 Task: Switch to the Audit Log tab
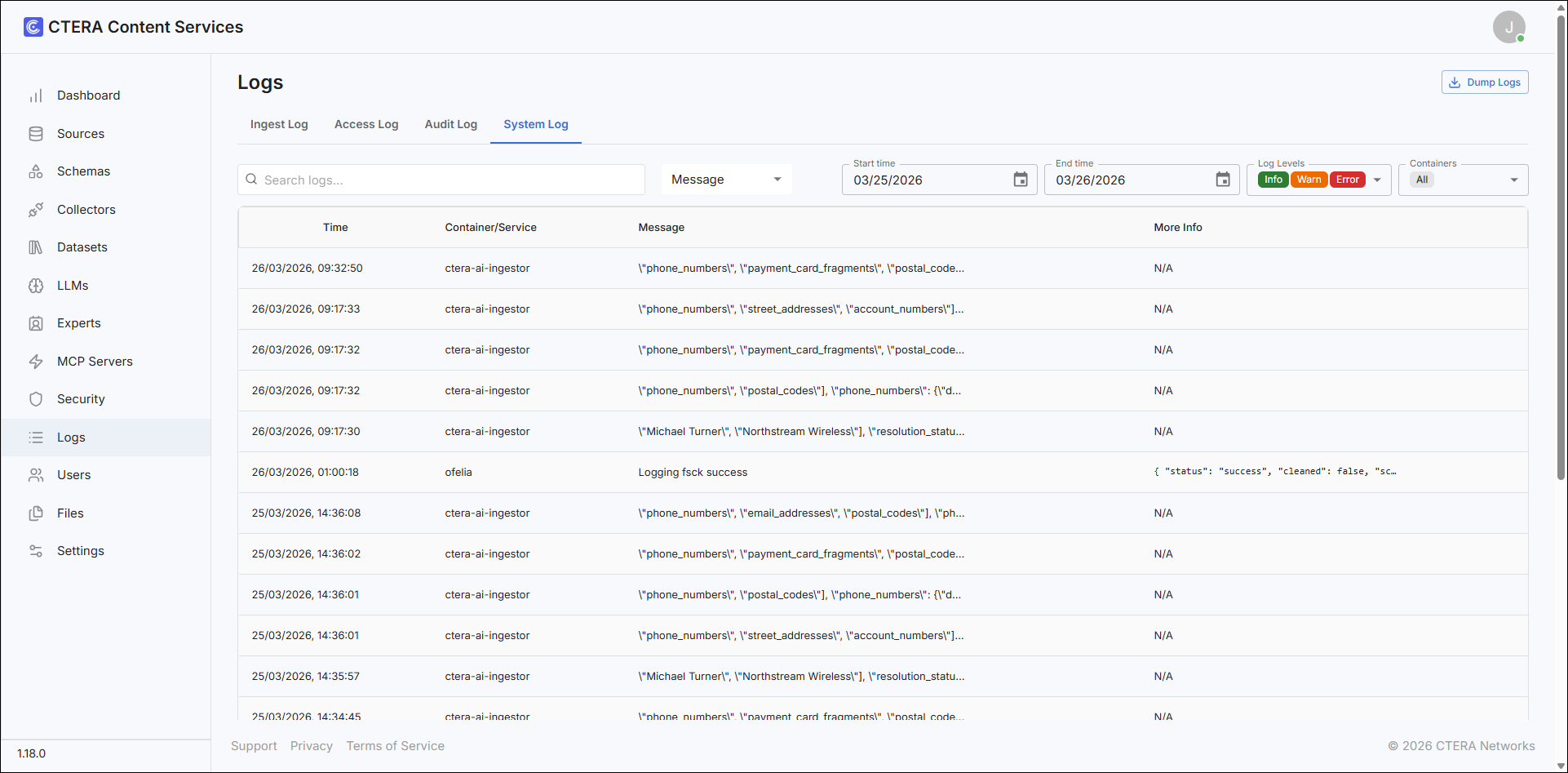click(451, 124)
